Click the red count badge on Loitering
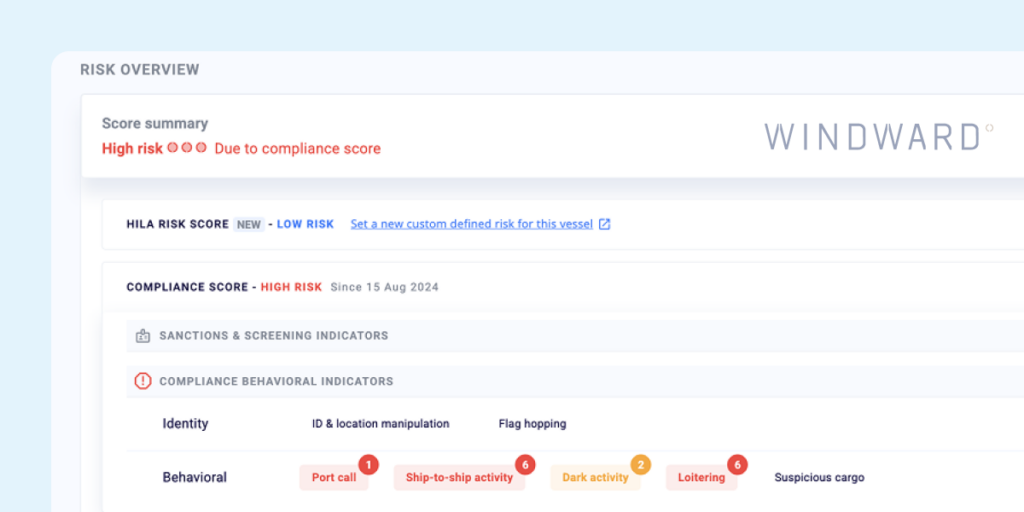This screenshot has height=512, width=1024. [737, 465]
